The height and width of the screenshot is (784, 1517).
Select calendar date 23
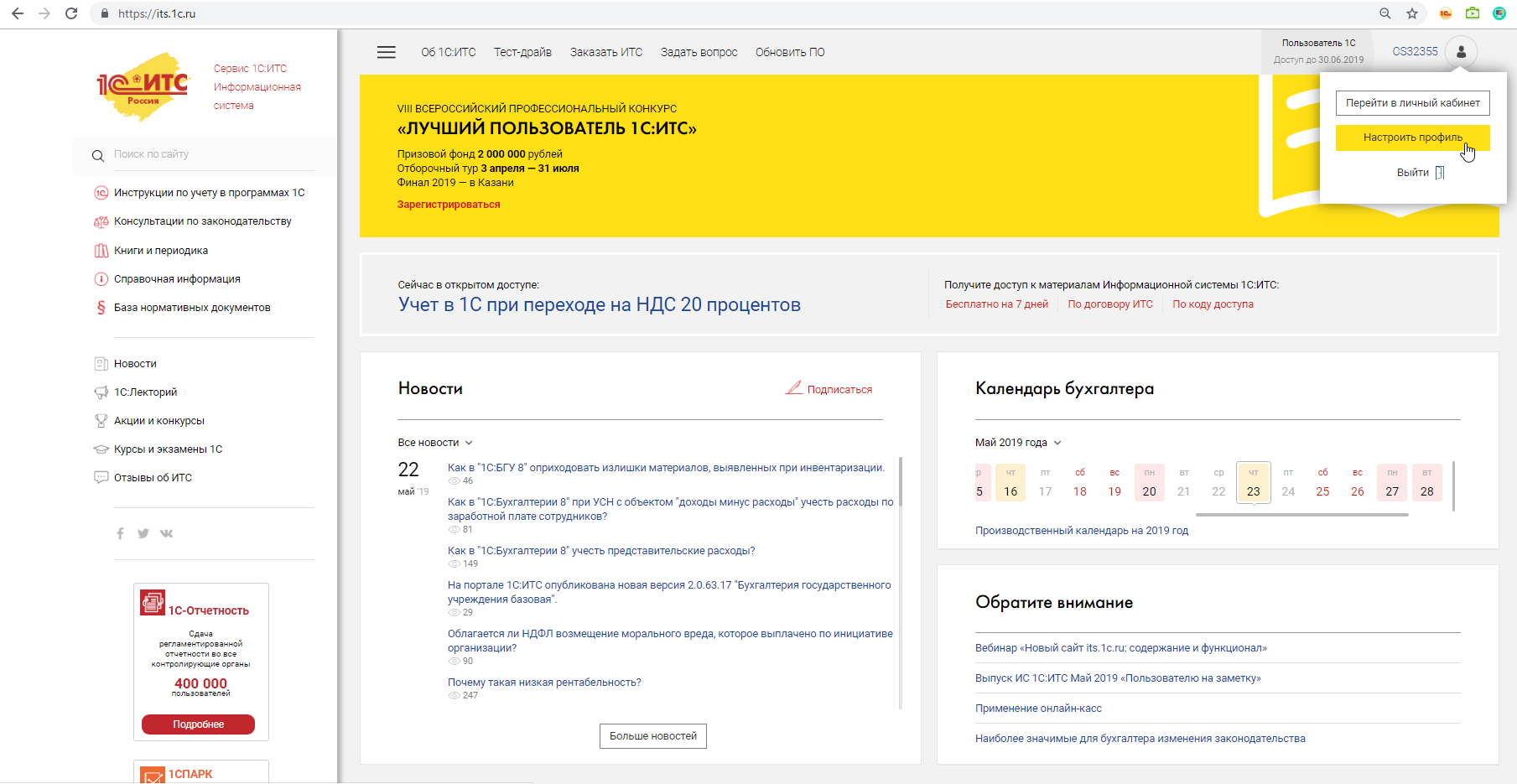click(1254, 483)
